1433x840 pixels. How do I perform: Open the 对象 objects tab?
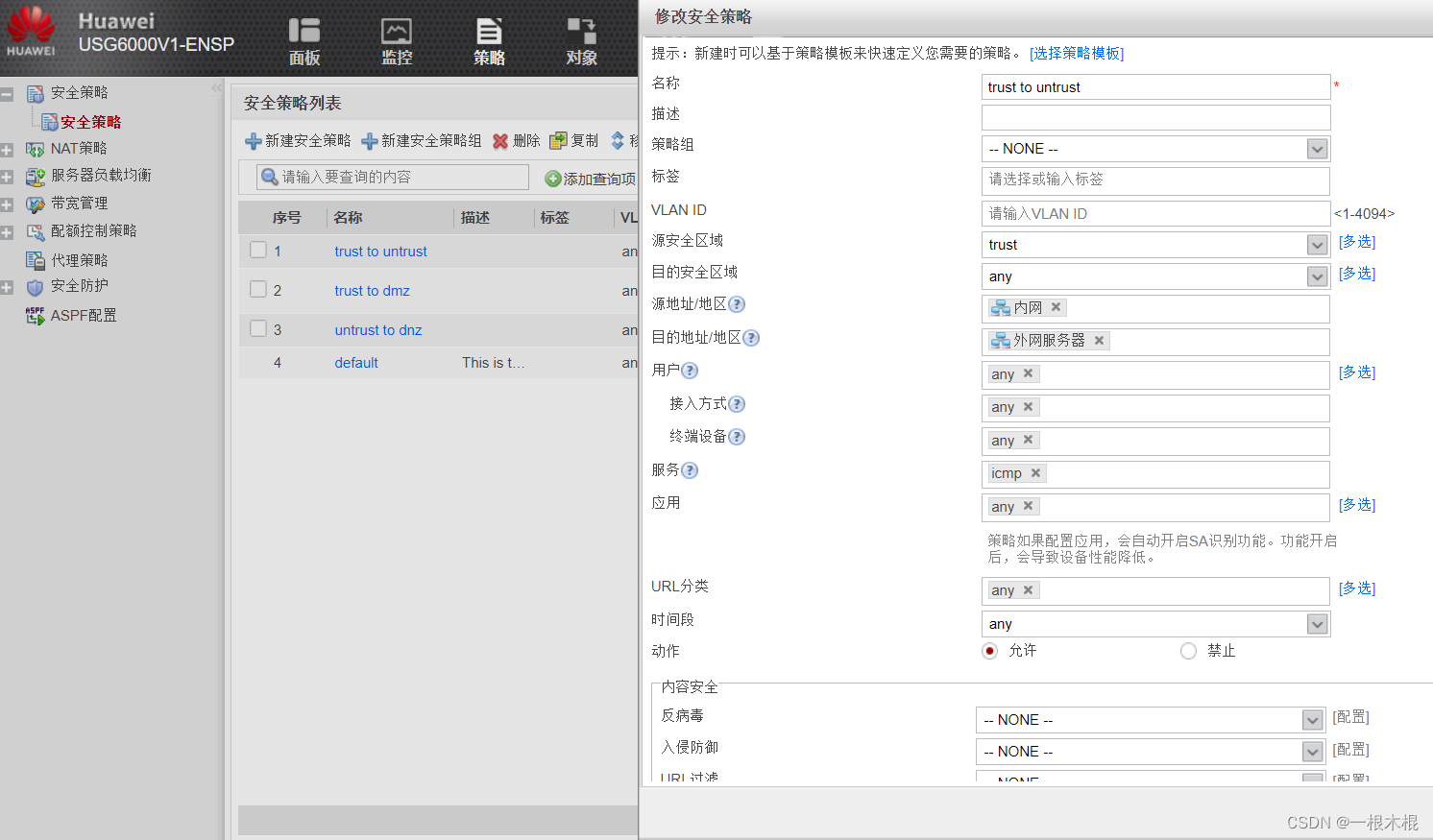[x=581, y=42]
